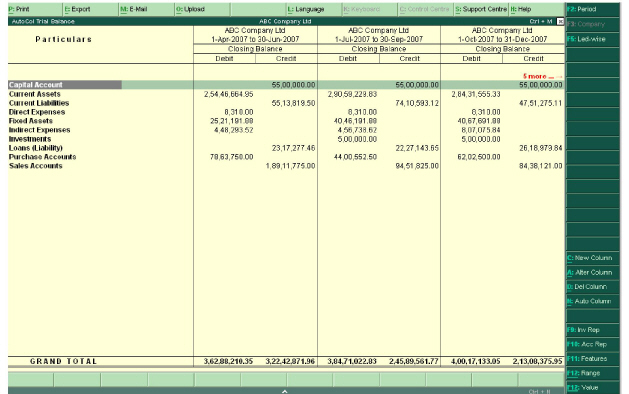This screenshot has width=629, height=394.
Task: Open L: Language option
Action: click(x=314, y=9)
